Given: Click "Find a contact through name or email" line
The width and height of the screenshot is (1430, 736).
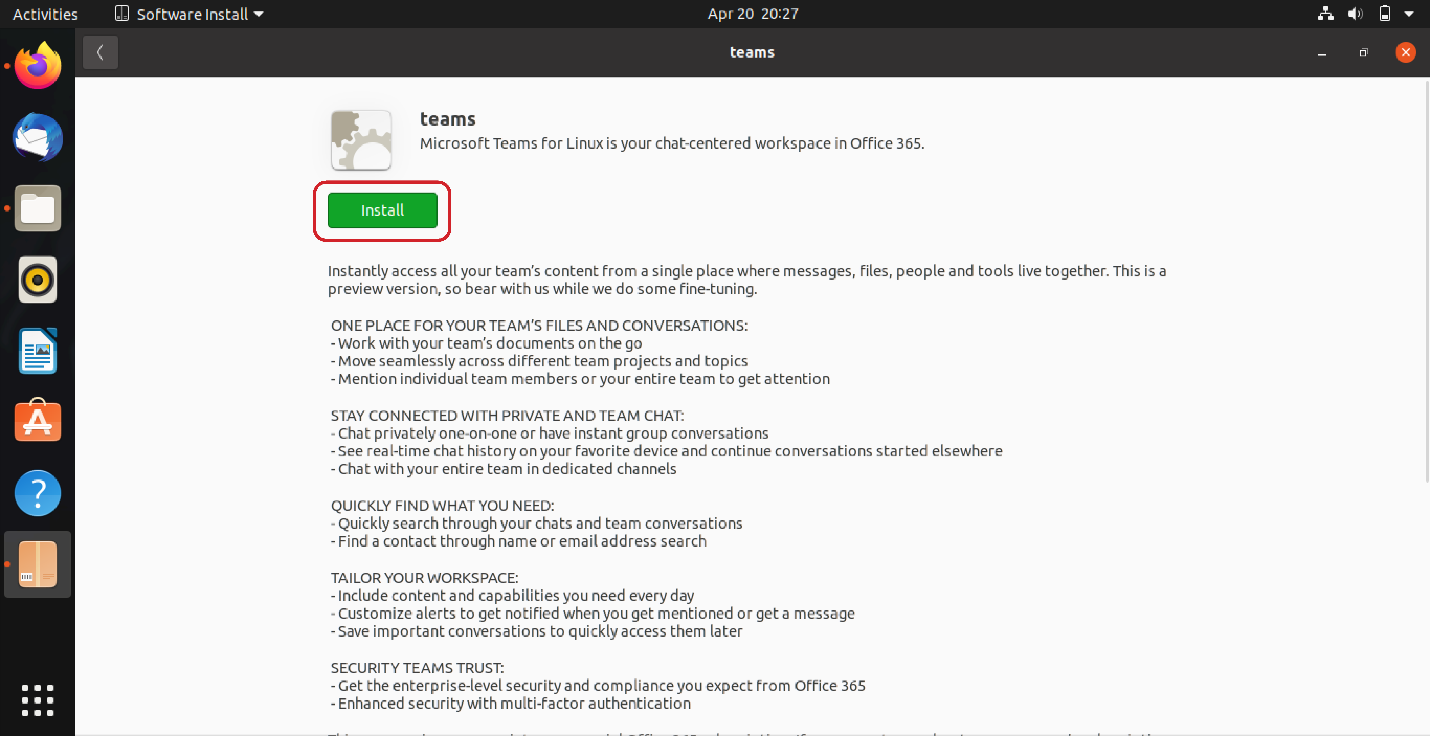Looking at the screenshot, I should point(519,541).
